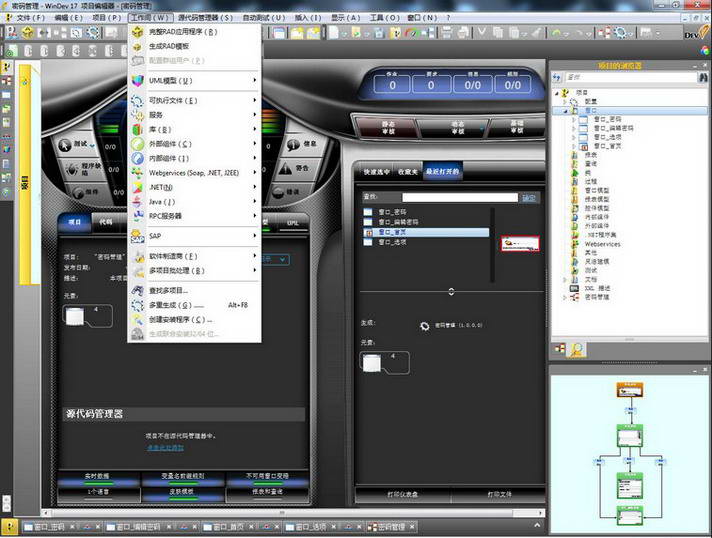Switch to the 收藏夹 tab
Image resolution: width=712 pixels, height=538 pixels.
(x=407, y=172)
